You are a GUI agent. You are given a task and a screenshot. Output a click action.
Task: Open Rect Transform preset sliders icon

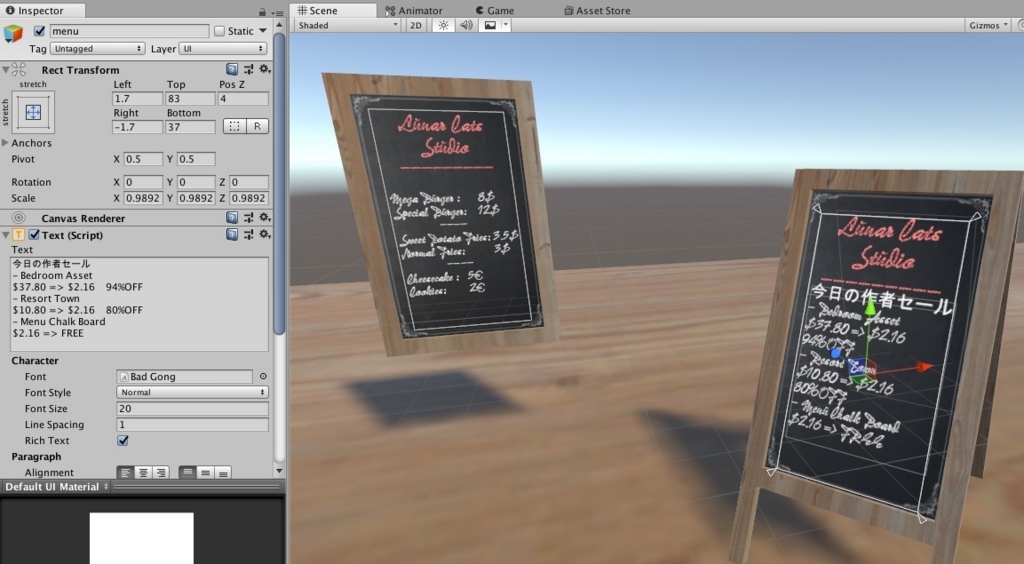pos(248,69)
